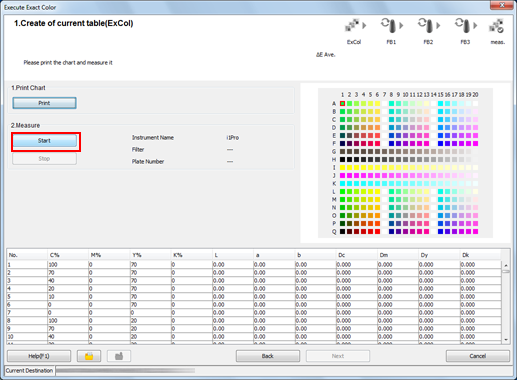Print the color chart
517x380 pixels.
[x=44, y=103]
